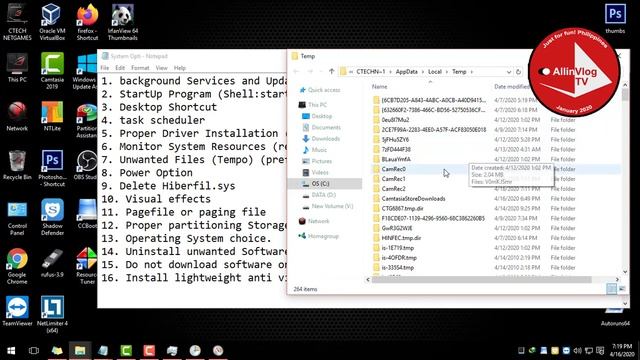This screenshot has height=360, width=640.
Task: Switch to details view layout button
Action: click(611, 289)
